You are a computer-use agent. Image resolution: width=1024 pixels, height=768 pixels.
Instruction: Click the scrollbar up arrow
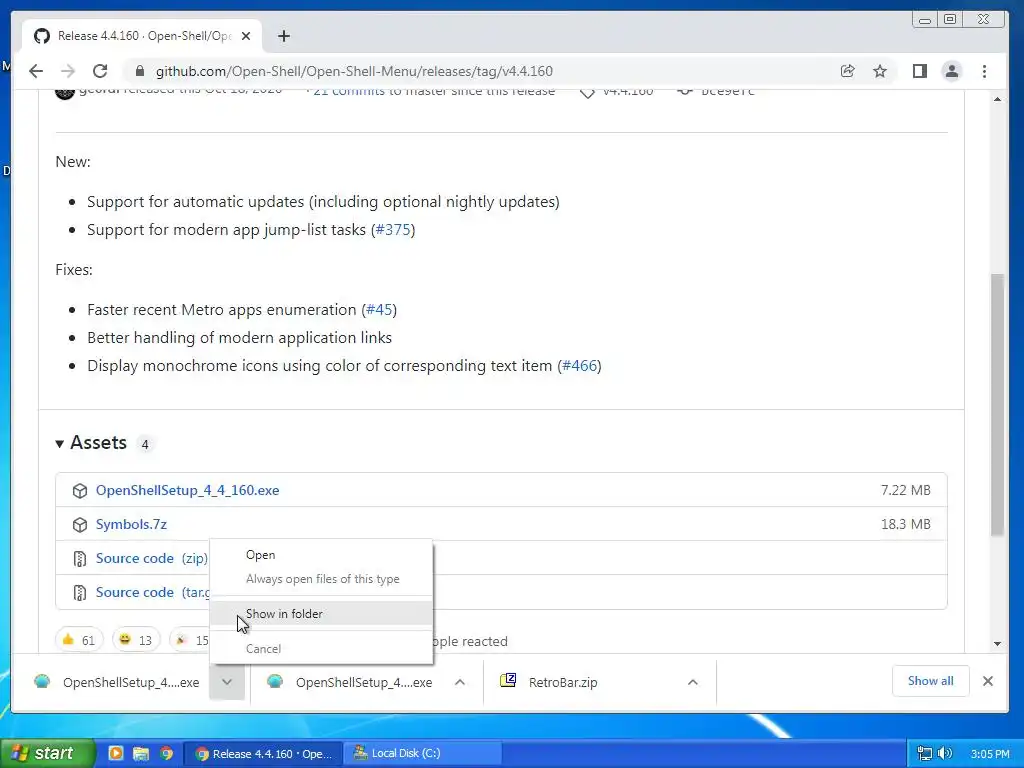(x=997, y=99)
